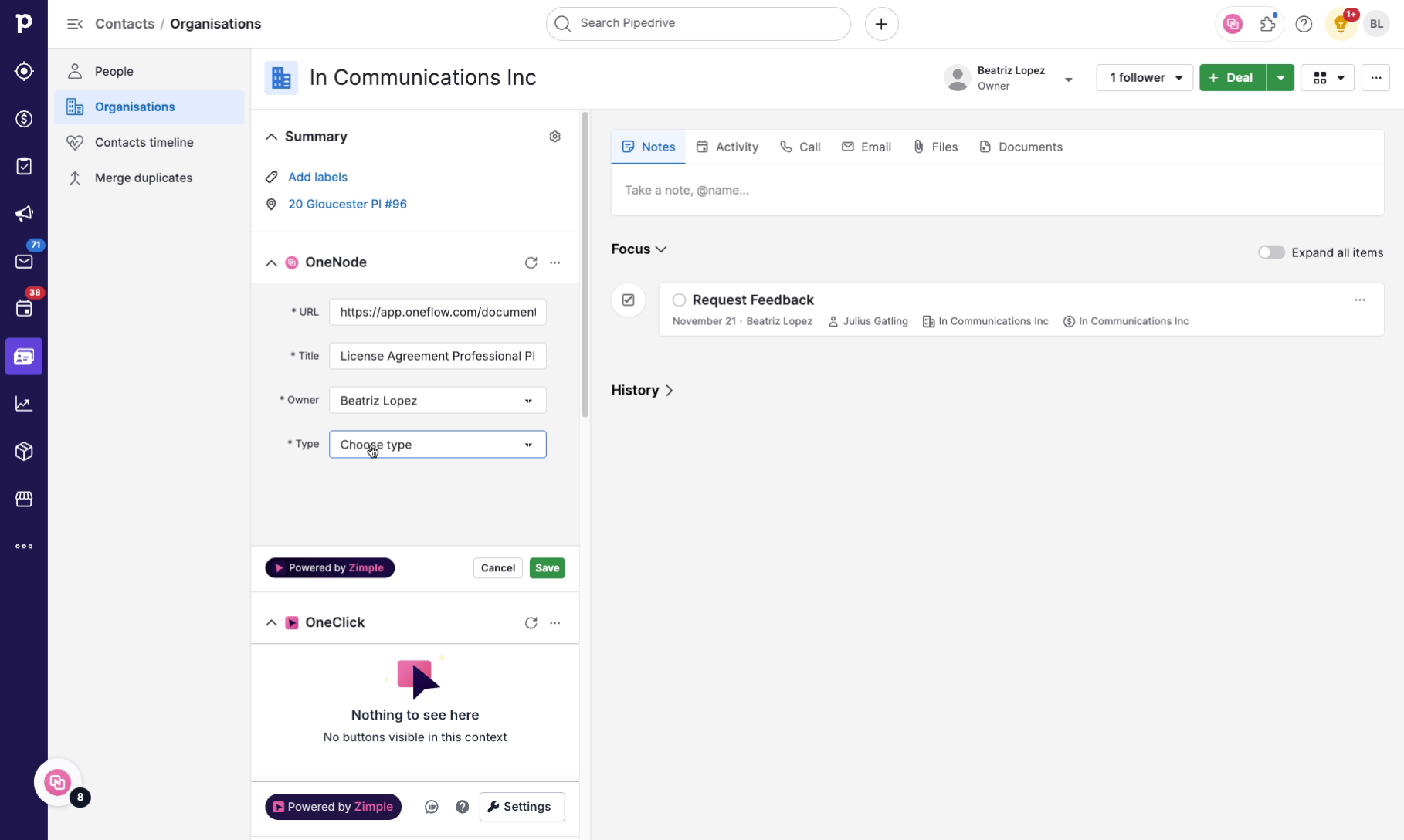
Task: Refresh the OneClick panel
Action: coord(531,622)
